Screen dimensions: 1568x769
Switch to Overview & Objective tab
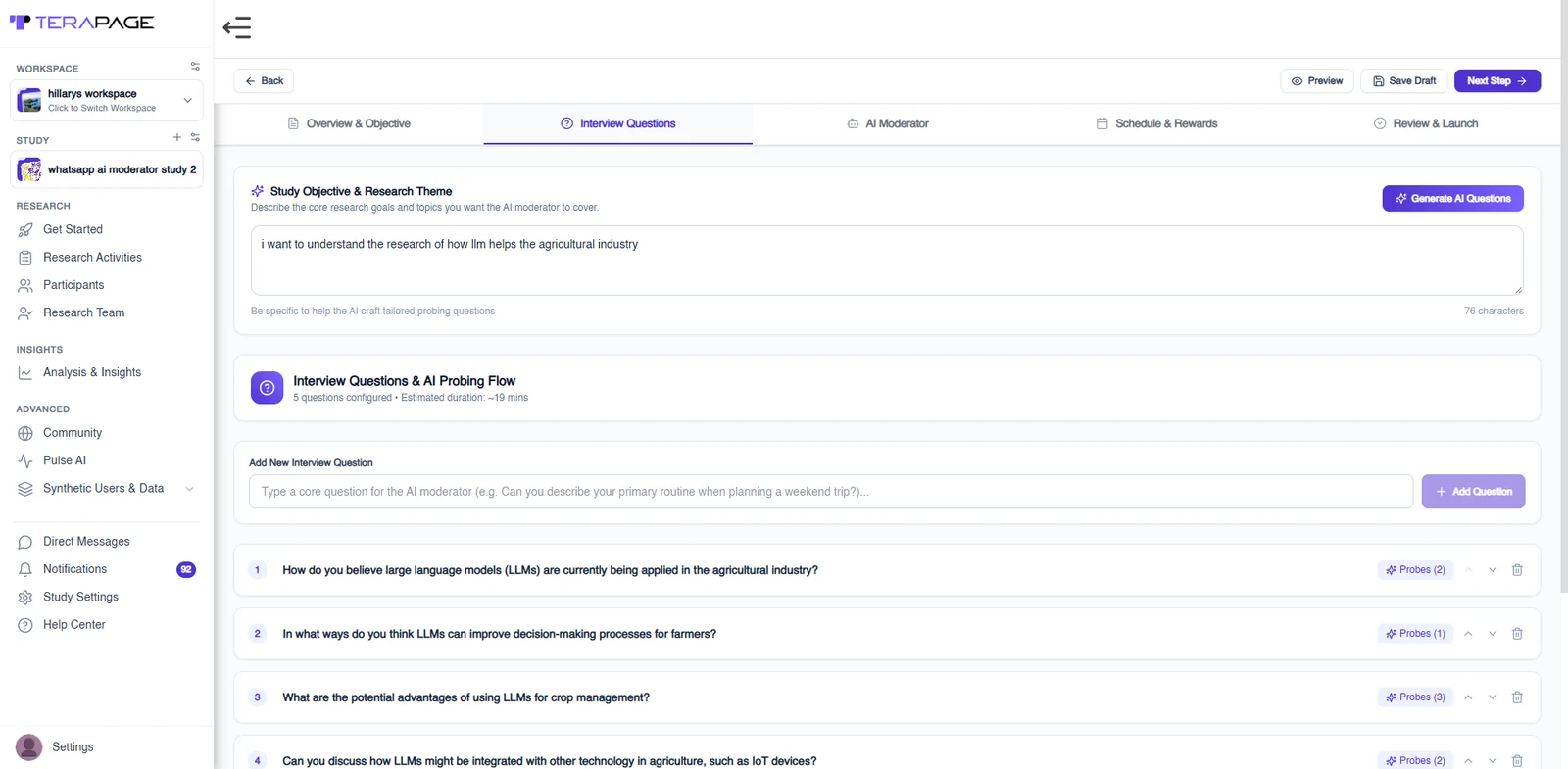[x=349, y=123]
